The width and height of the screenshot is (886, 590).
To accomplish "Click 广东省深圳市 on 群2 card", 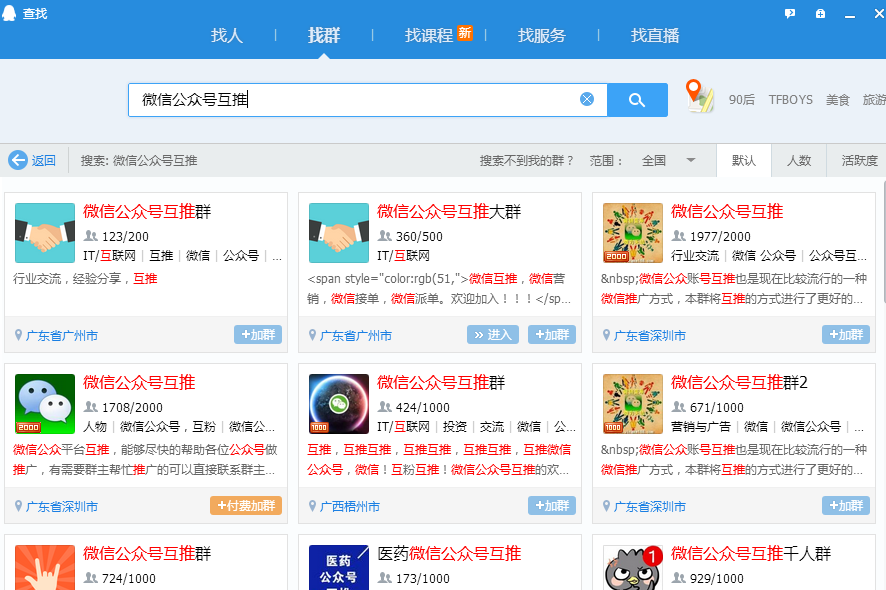I will (649, 506).
